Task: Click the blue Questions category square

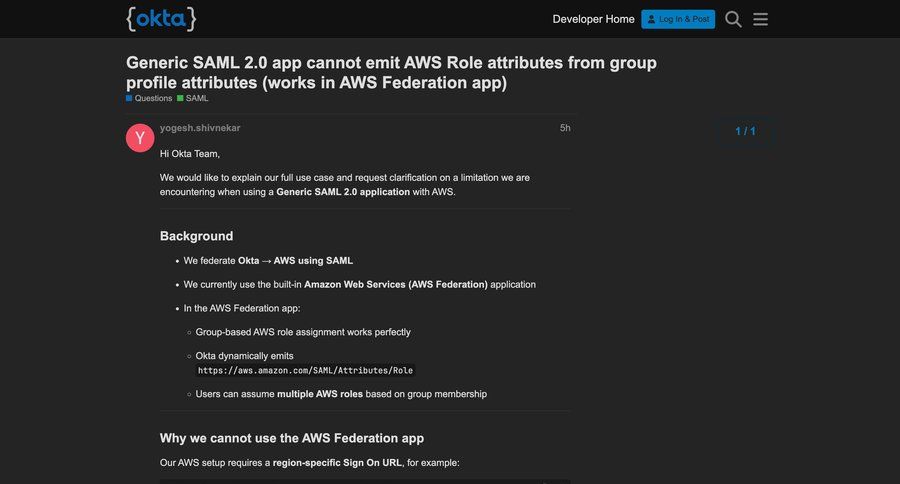Action: coord(129,98)
